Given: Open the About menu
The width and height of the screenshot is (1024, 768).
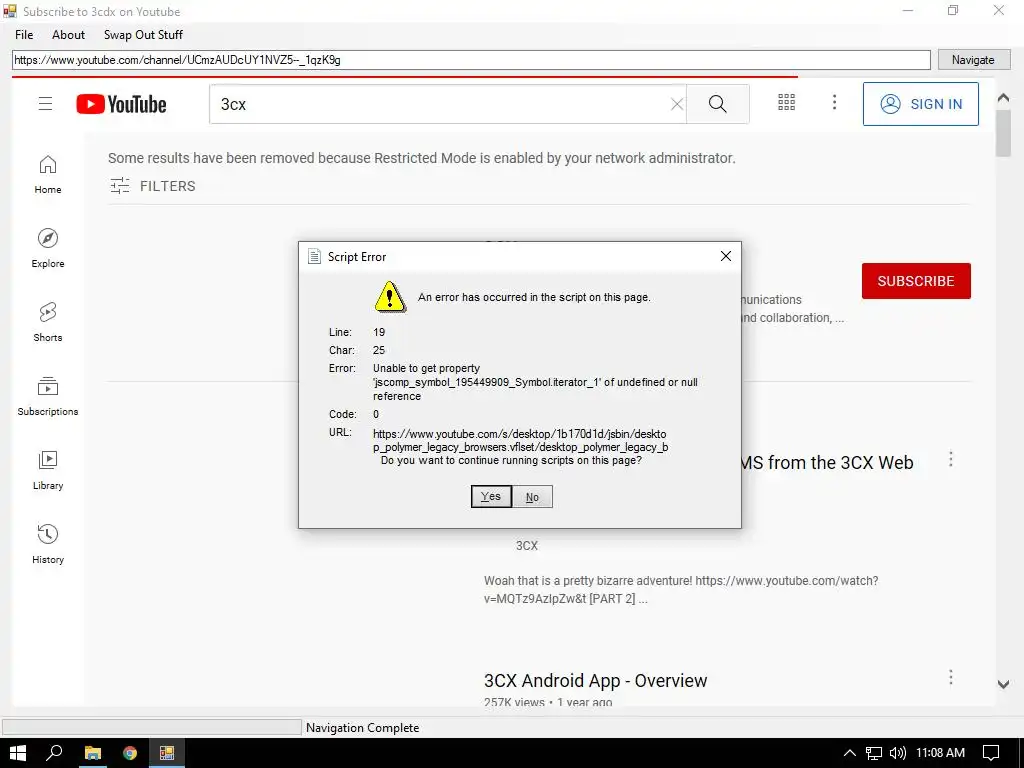Looking at the screenshot, I should point(69,35).
